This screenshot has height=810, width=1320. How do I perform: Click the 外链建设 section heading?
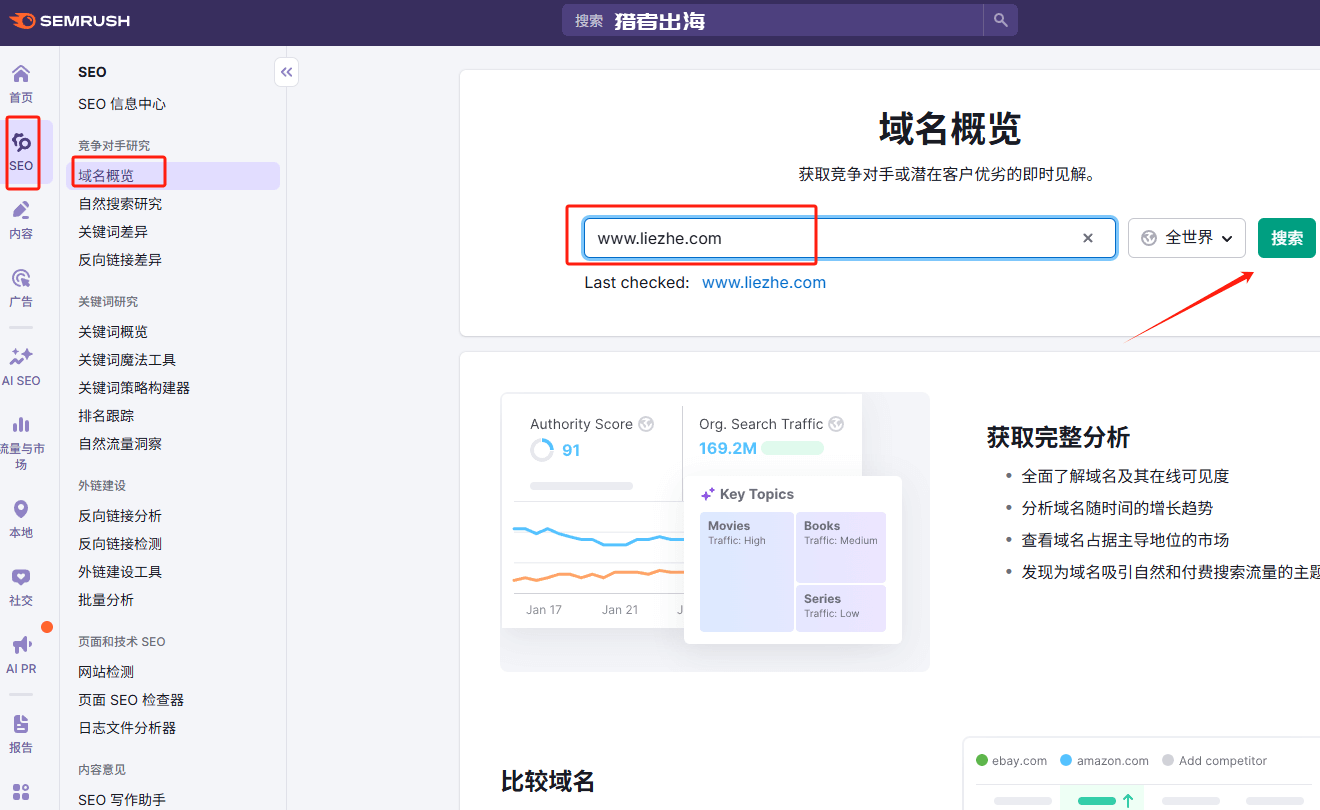(x=102, y=486)
